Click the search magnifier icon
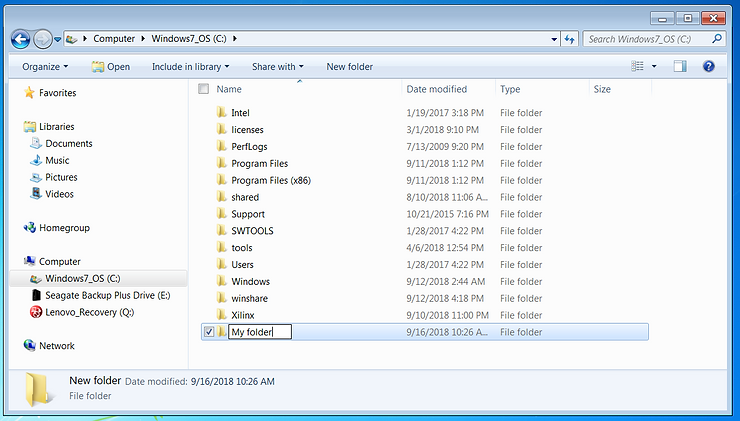The image size is (740, 421). click(717, 39)
